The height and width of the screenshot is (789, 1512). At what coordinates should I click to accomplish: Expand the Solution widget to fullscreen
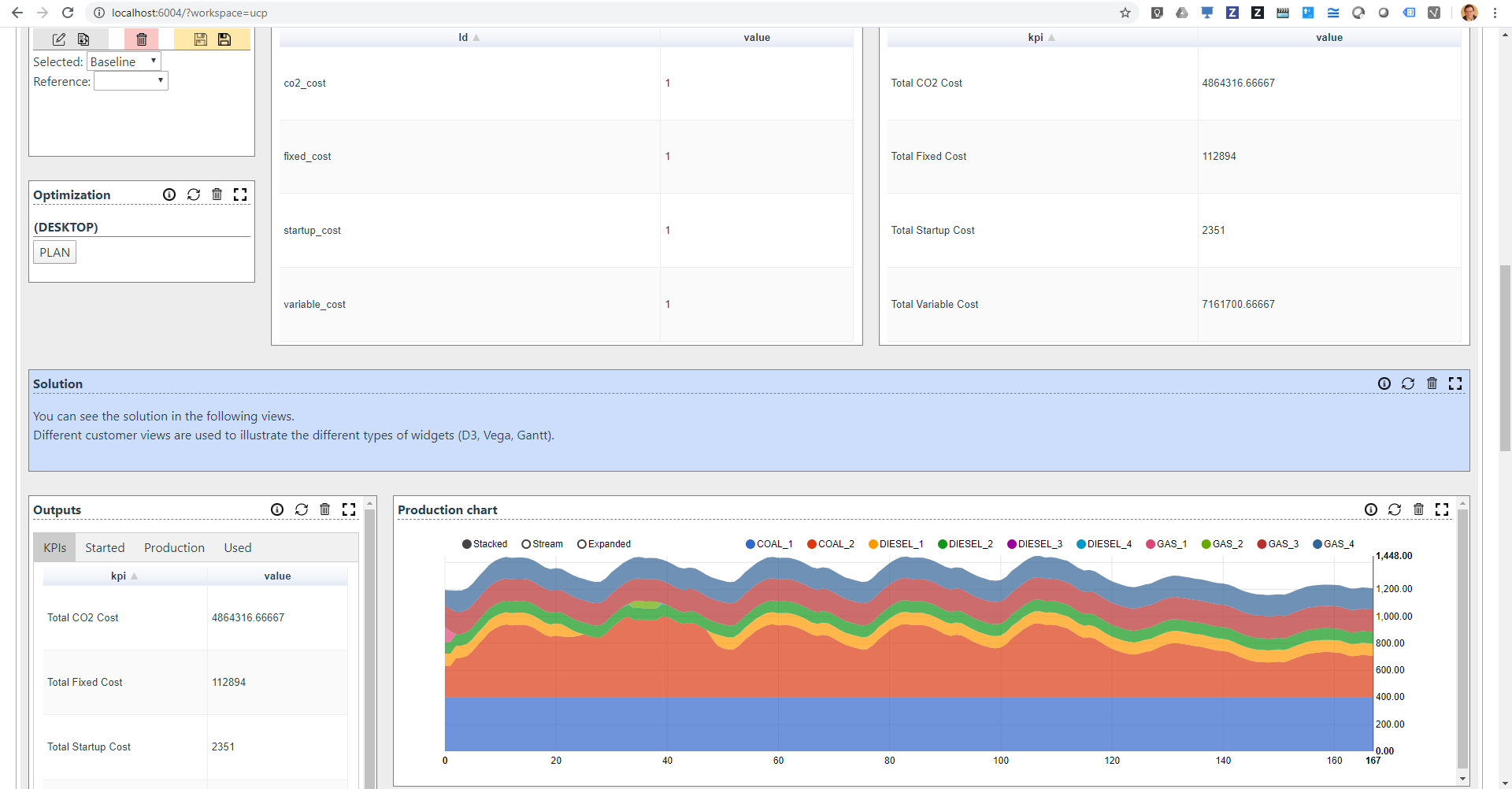1455,383
